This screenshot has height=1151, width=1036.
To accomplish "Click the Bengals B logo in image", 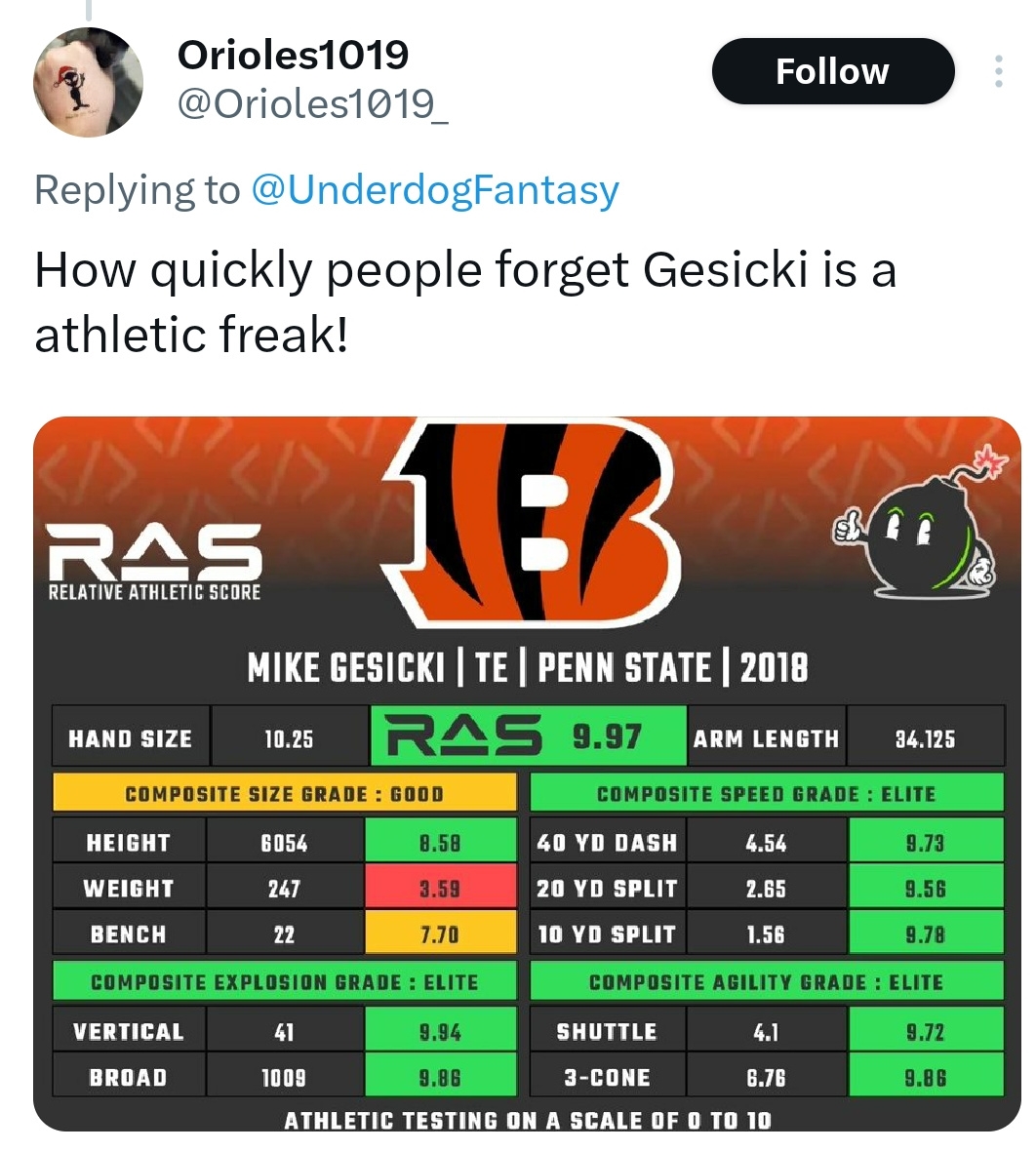I will pyautogui.click(x=529, y=524).
